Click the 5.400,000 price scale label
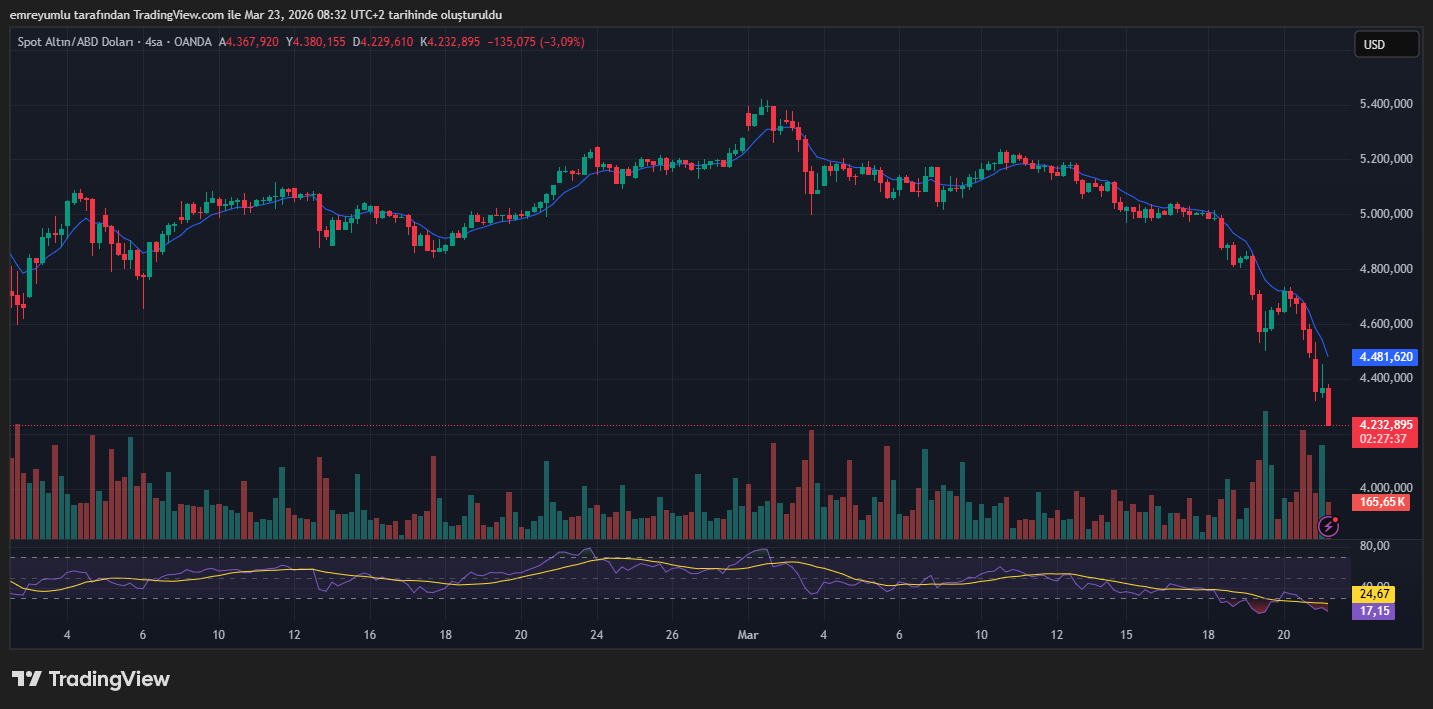 pyautogui.click(x=1386, y=104)
